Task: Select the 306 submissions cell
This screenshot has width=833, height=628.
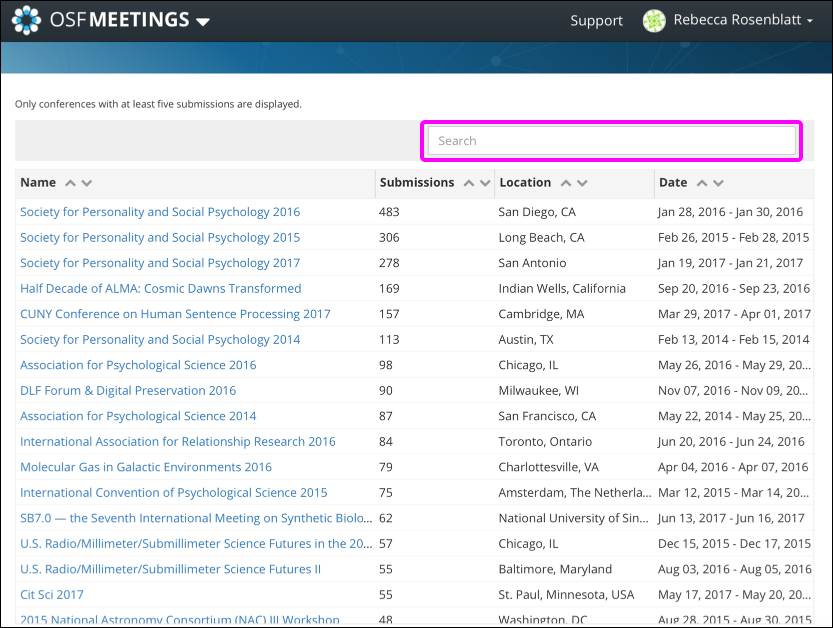Action: click(x=389, y=237)
